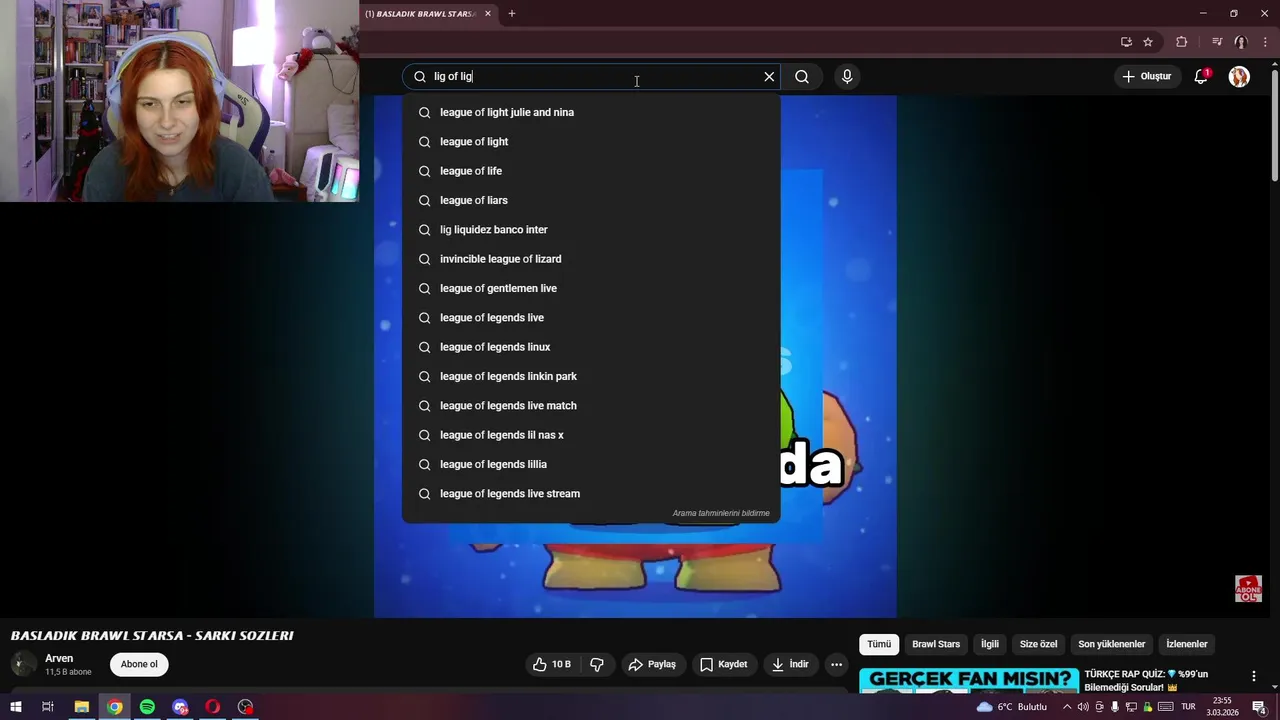Open TÜRKÇE RAP QUİZ video title
The height and width of the screenshot is (720, 1280).
[1146, 681]
